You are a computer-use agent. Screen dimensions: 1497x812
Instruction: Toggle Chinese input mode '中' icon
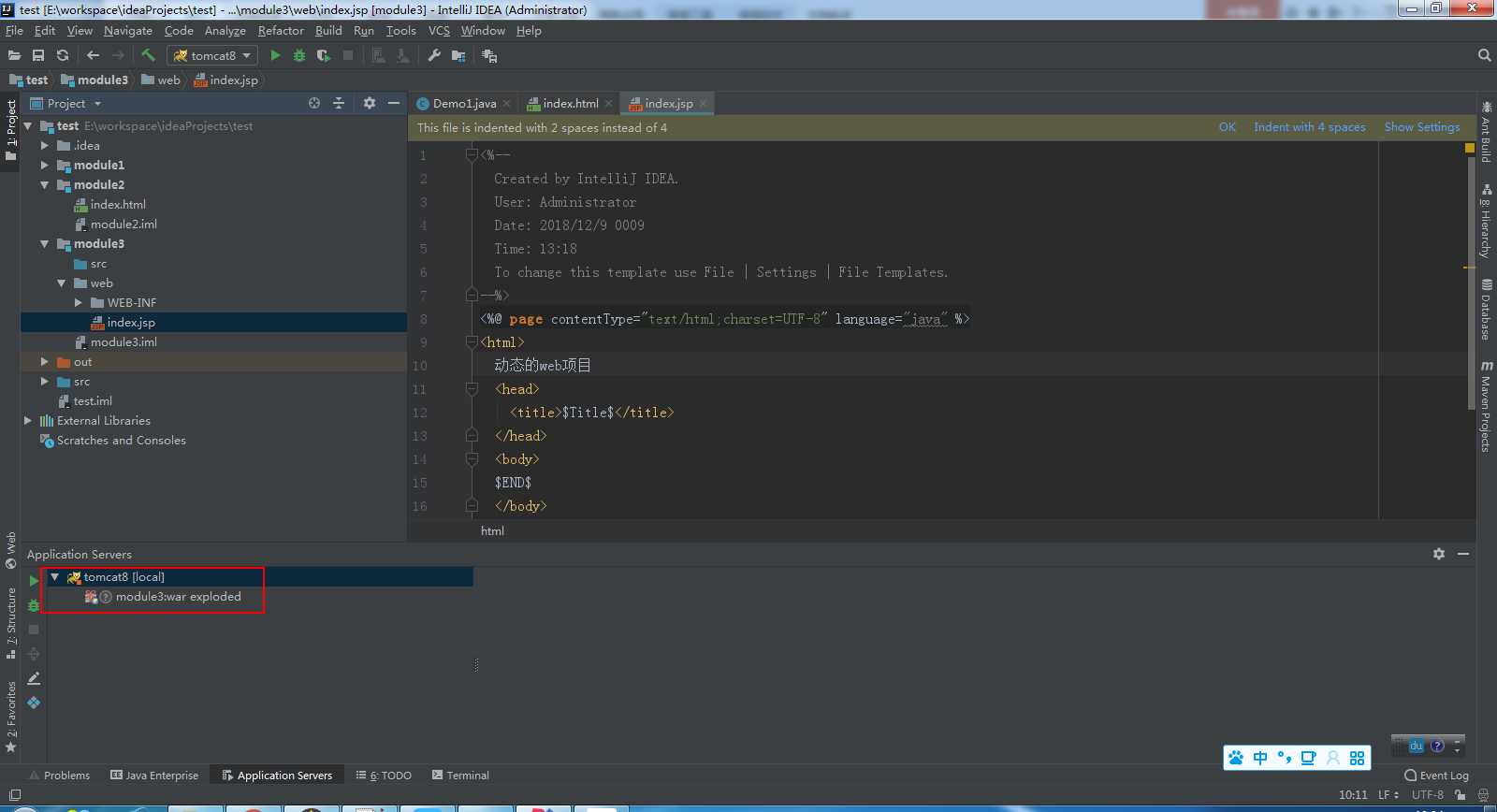1260,758
